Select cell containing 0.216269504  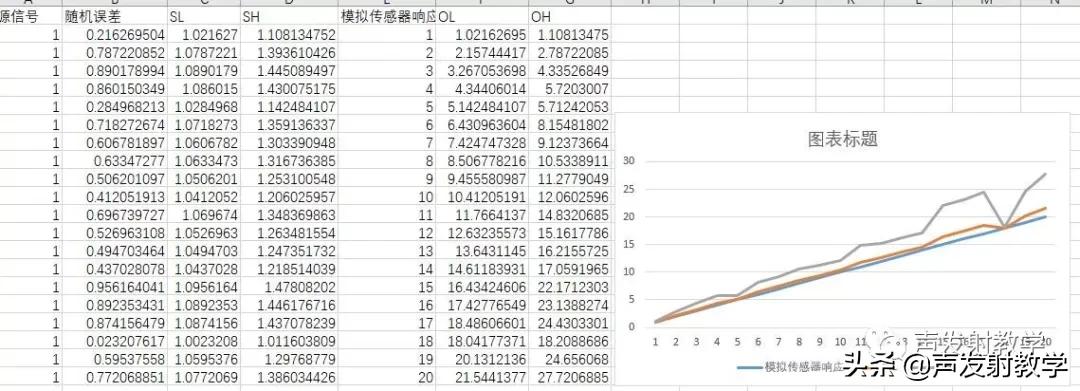click(x=114, y=34)
